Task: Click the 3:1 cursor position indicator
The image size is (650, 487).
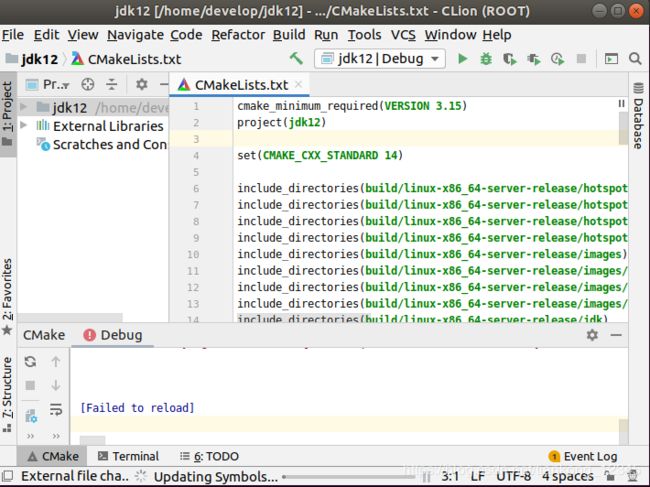Action: [450, 476]
